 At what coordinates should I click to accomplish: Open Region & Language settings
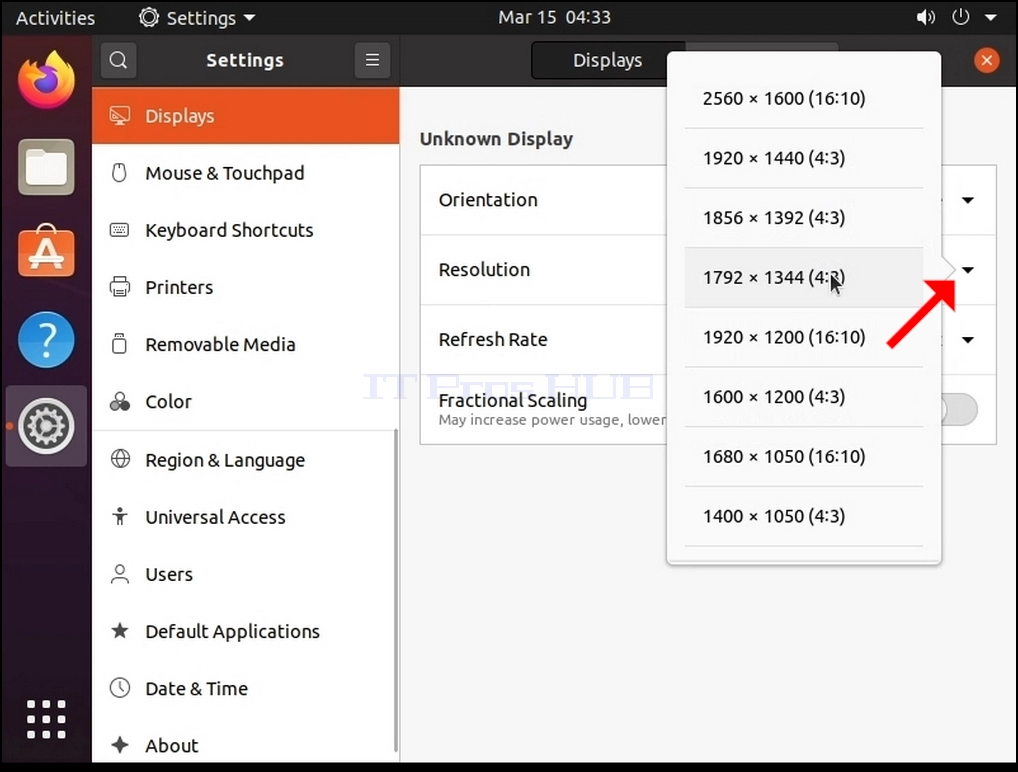(x=245, y=460)
